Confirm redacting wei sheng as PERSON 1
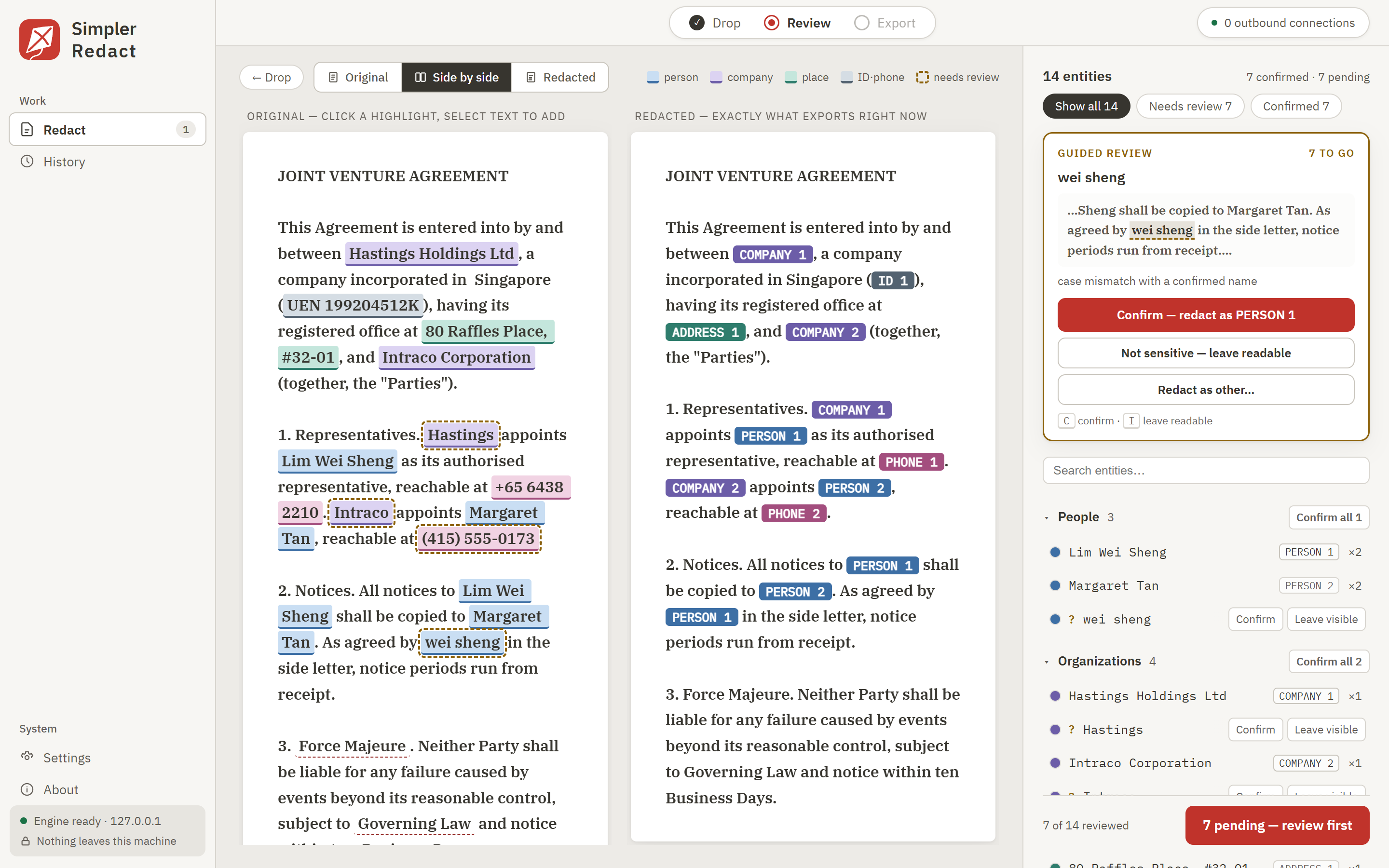 pyautogui.click(x=1205, y=314)
